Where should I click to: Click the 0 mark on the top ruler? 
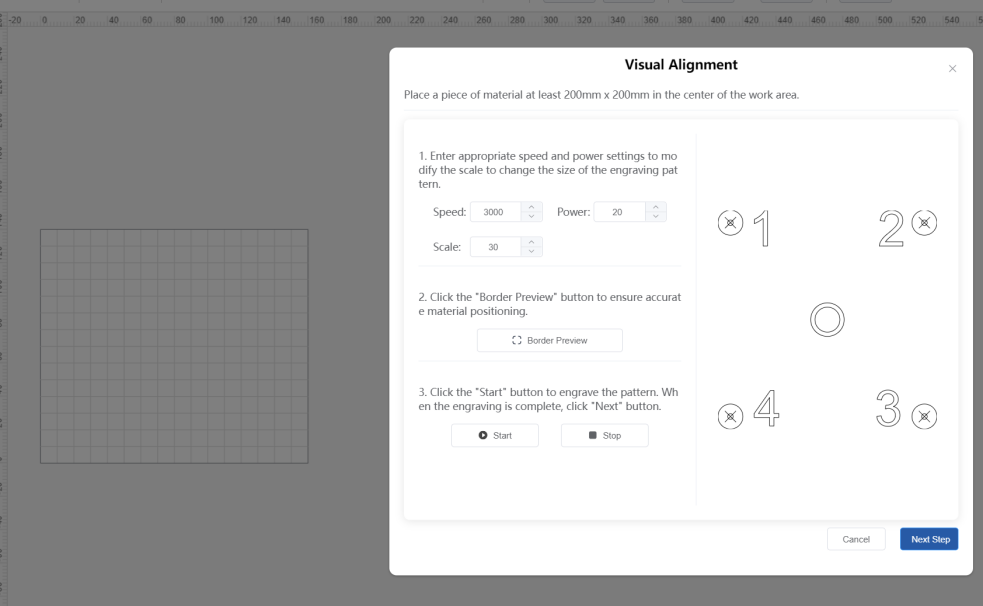point(45,20)
